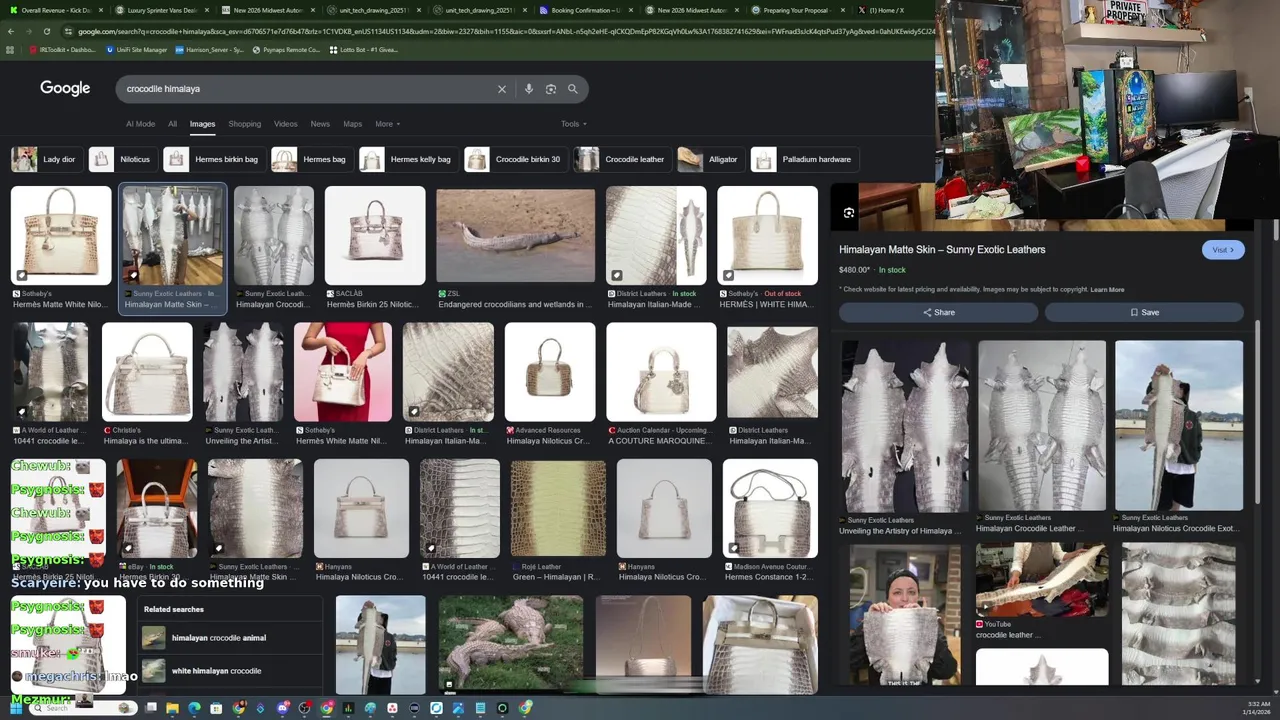Open the Lotto Bot bookmark
This screenshot has height=720, width=1280.
point(363,49)
